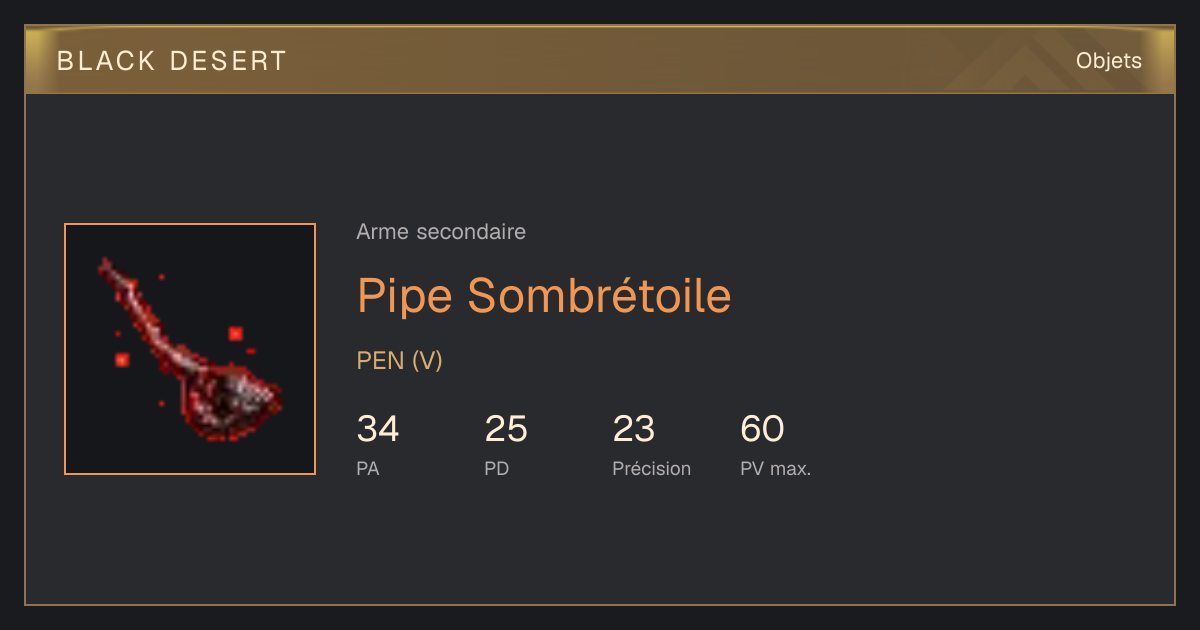
Task: Click the 34 PA stat value
Action: tap(378, 429)
